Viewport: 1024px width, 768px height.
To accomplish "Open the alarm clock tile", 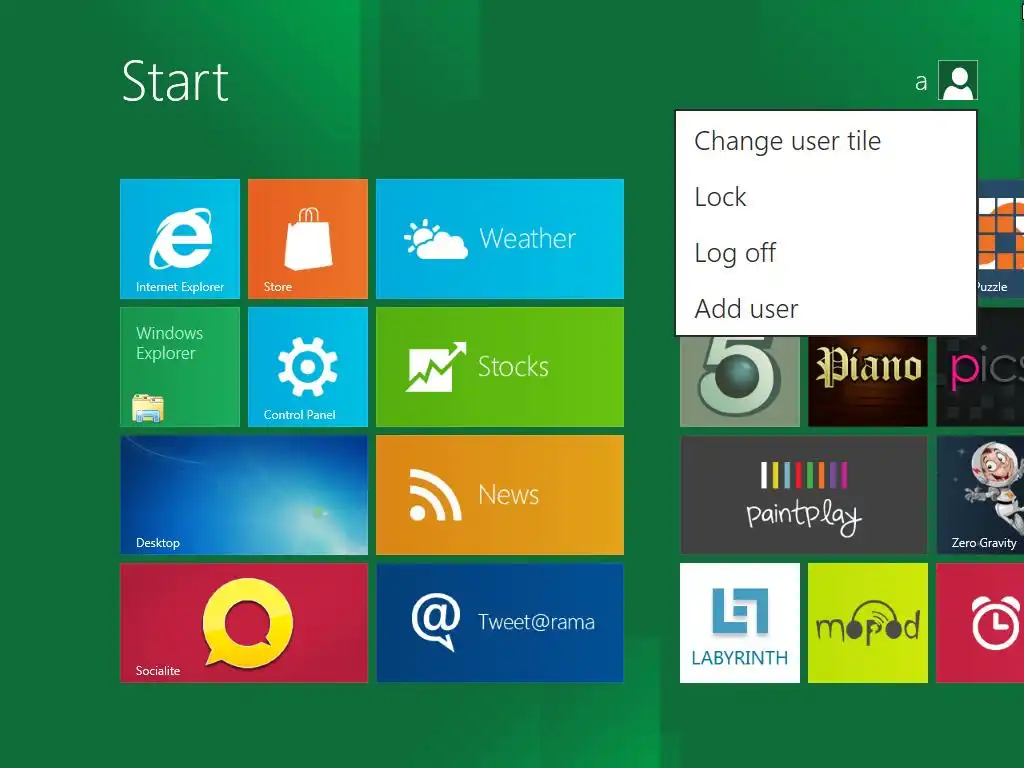I will [x=980, y=622].
